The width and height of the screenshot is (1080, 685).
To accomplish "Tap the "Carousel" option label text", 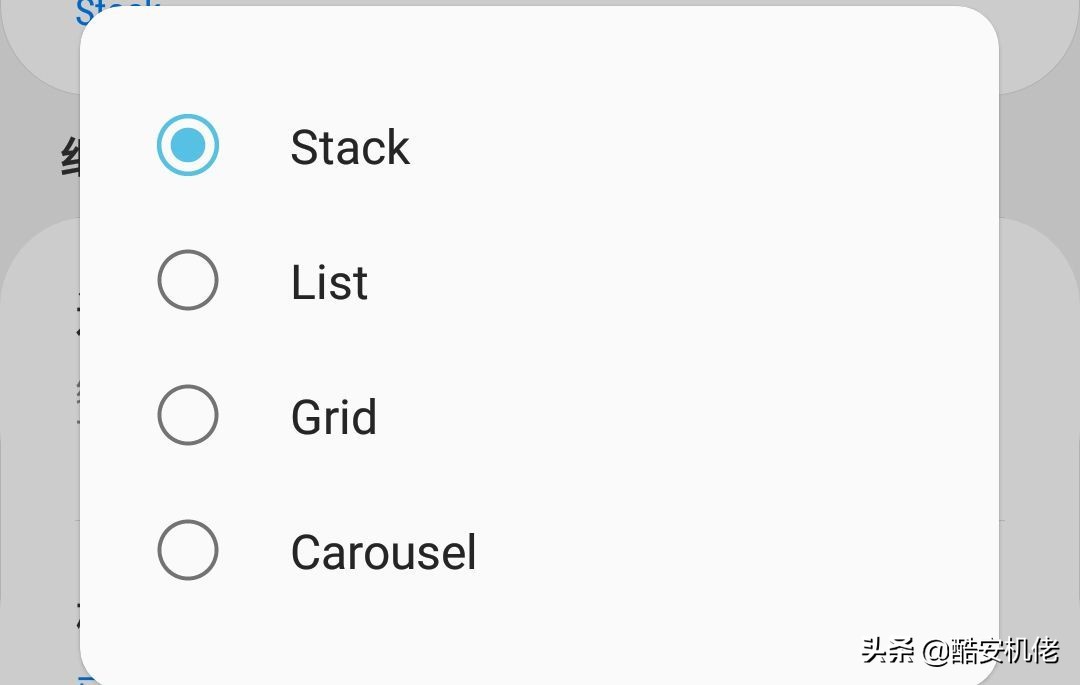I will 383,552.
